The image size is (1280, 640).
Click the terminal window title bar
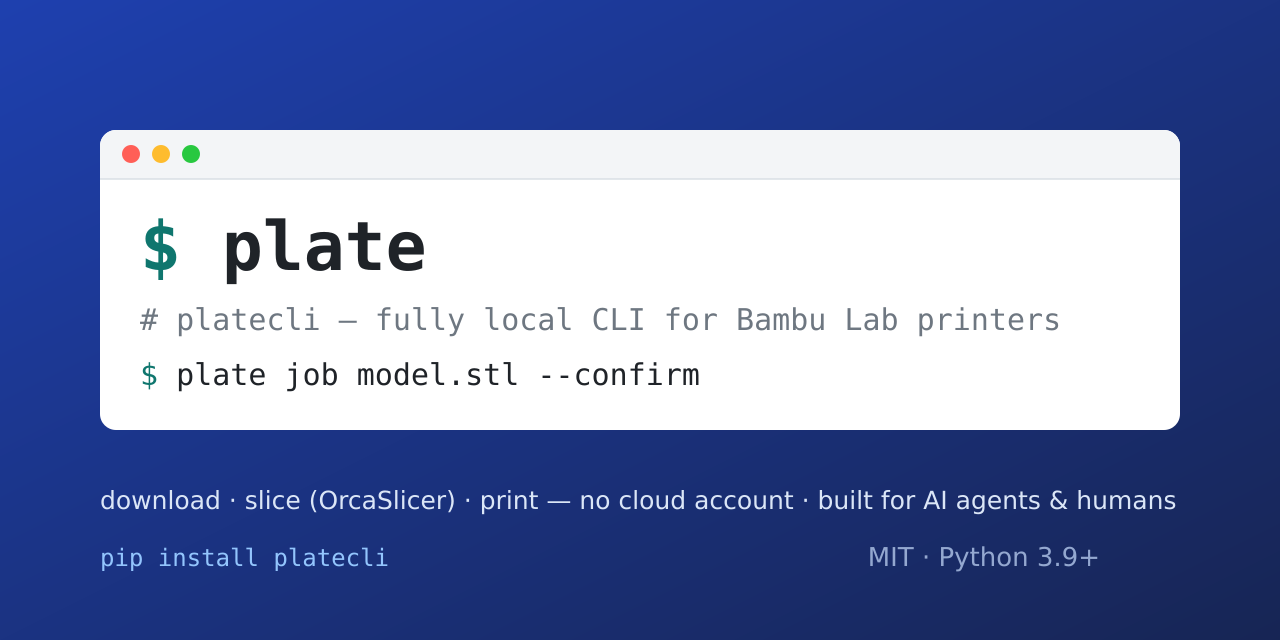(x=640, y=155)
